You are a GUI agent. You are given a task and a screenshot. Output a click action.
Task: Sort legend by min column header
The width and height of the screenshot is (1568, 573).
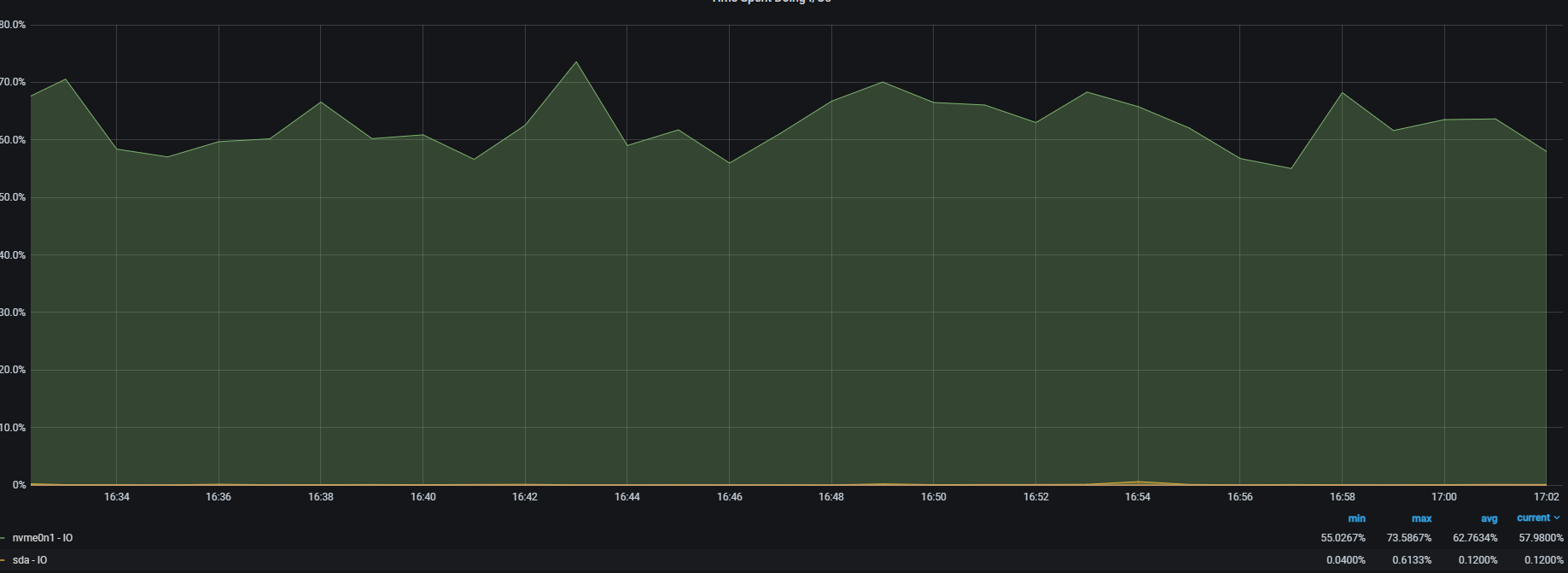click(1355, 518)
